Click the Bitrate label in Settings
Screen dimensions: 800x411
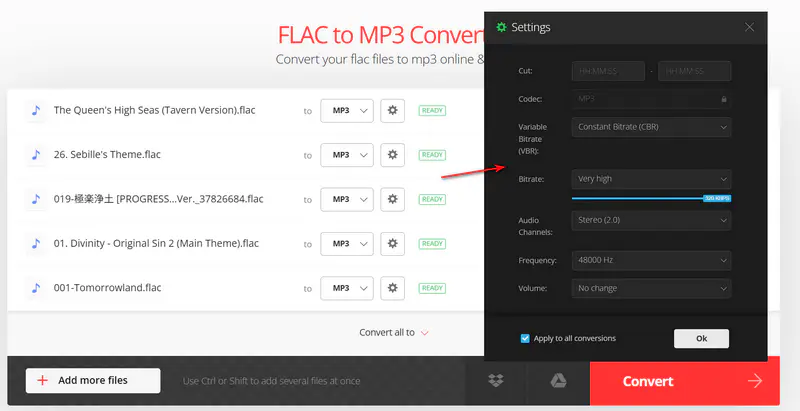(x=531, y=179)
